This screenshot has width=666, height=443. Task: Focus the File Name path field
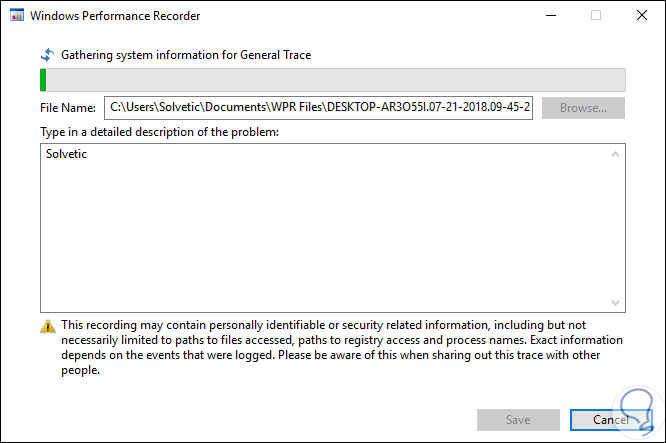coord(318,108)
